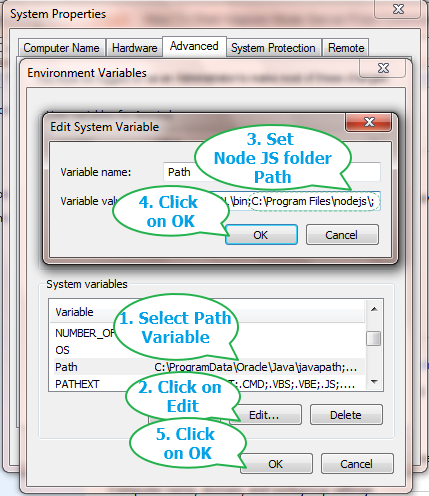Click the Path value C:\ProgramData\Oracle\Java\javapath cell
This screenshot has height=496, width=429.
(256, 367)
